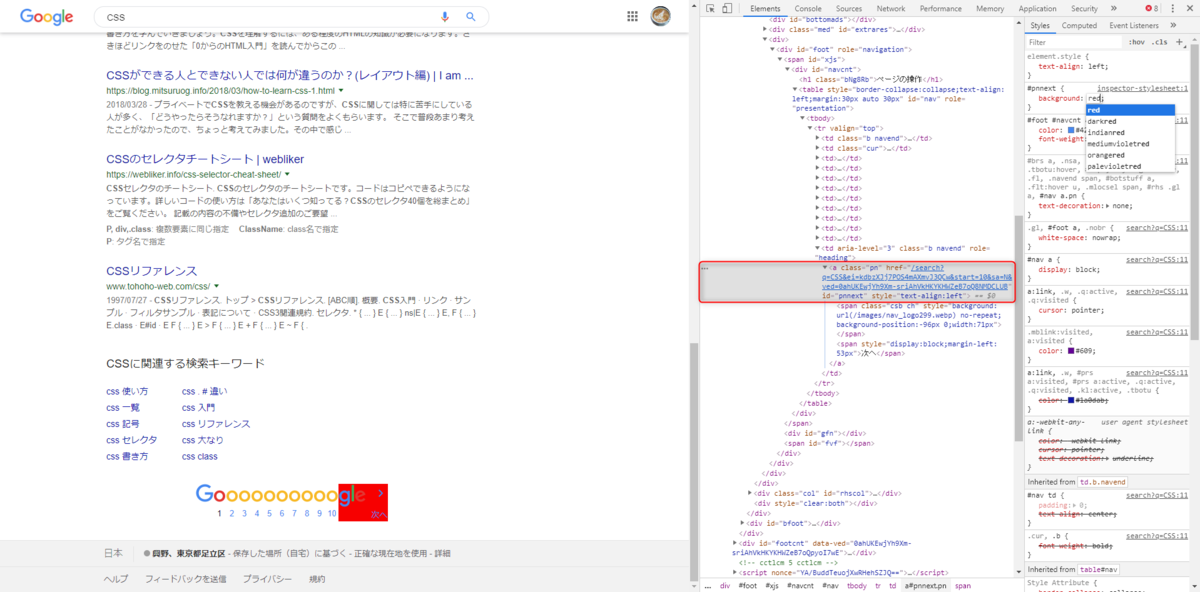Click the Google search magnifier button
1200x592 pixels.
point(471,17)
